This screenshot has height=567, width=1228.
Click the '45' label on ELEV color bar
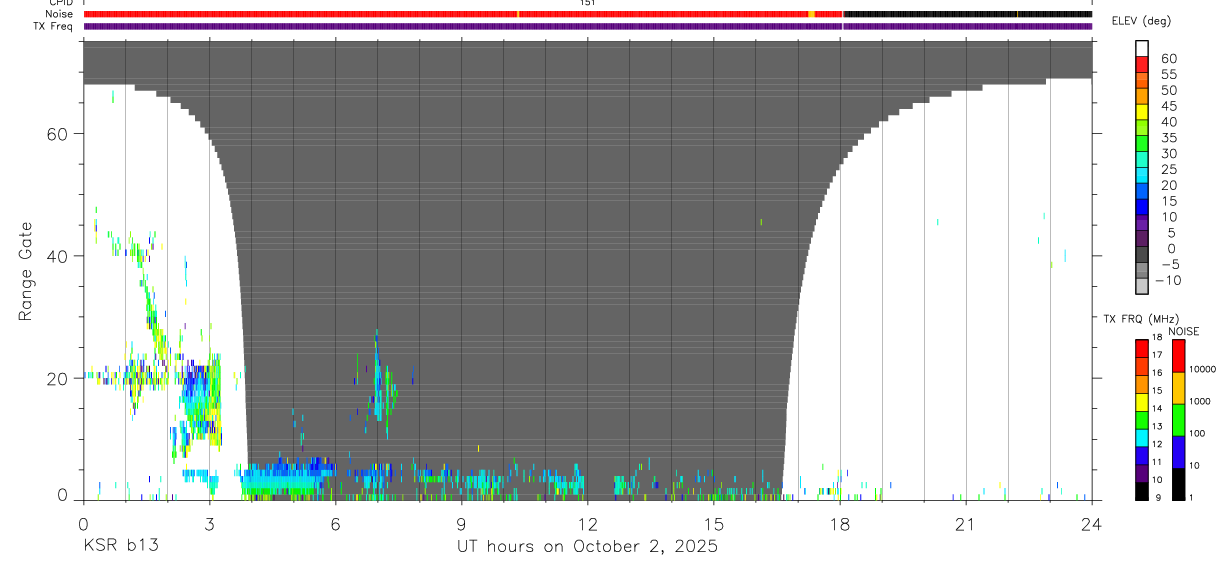pyautogui.click(x=1168, y=107)
